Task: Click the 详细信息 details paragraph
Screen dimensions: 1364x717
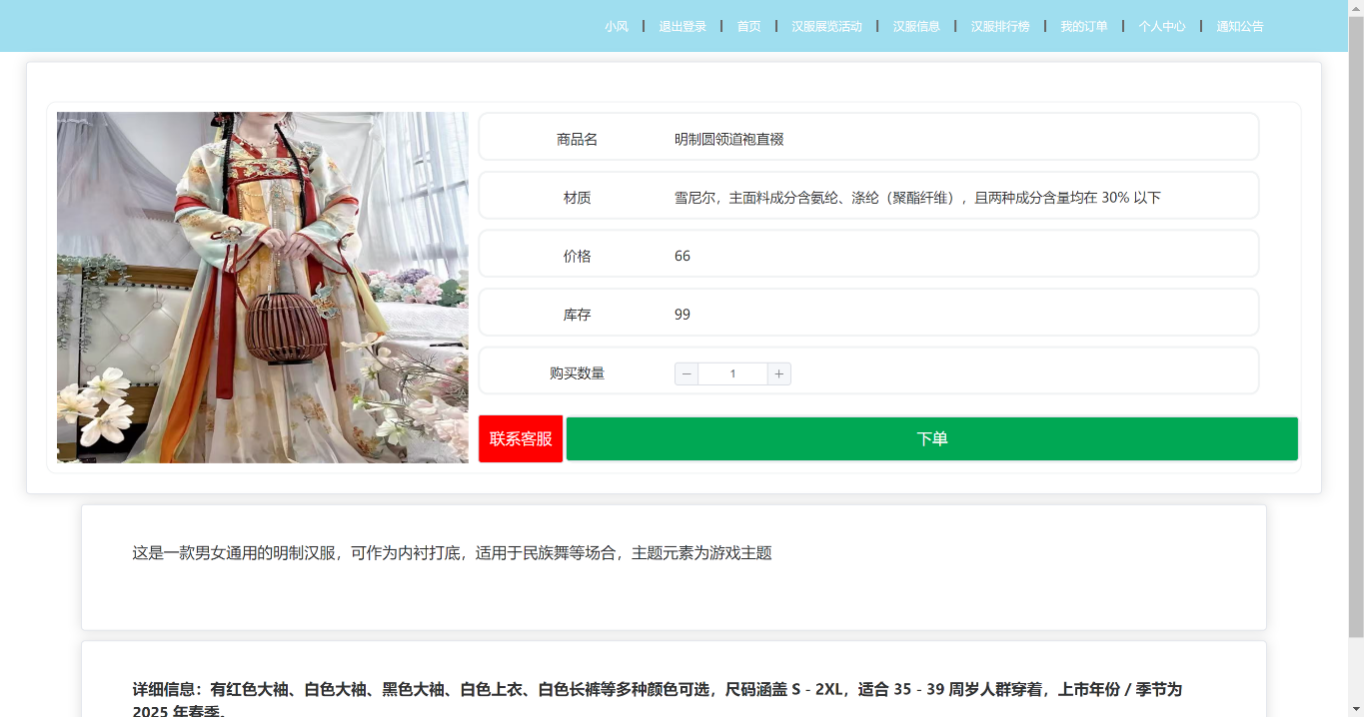Action: pos(657,699)
